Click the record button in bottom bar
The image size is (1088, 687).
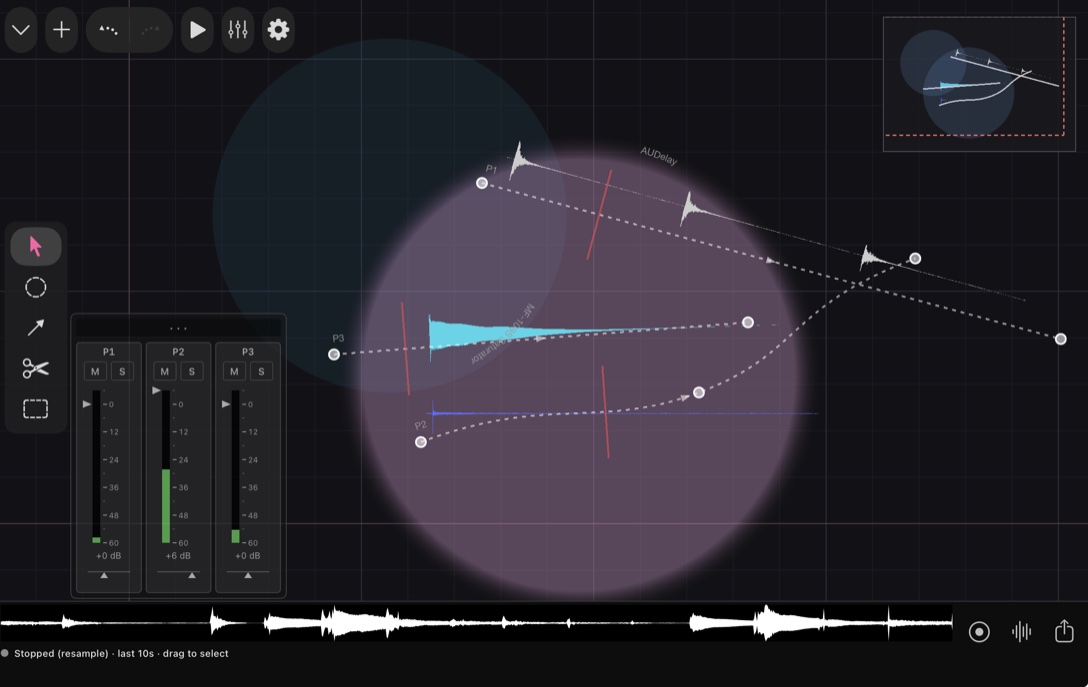[x=979, y=631]
